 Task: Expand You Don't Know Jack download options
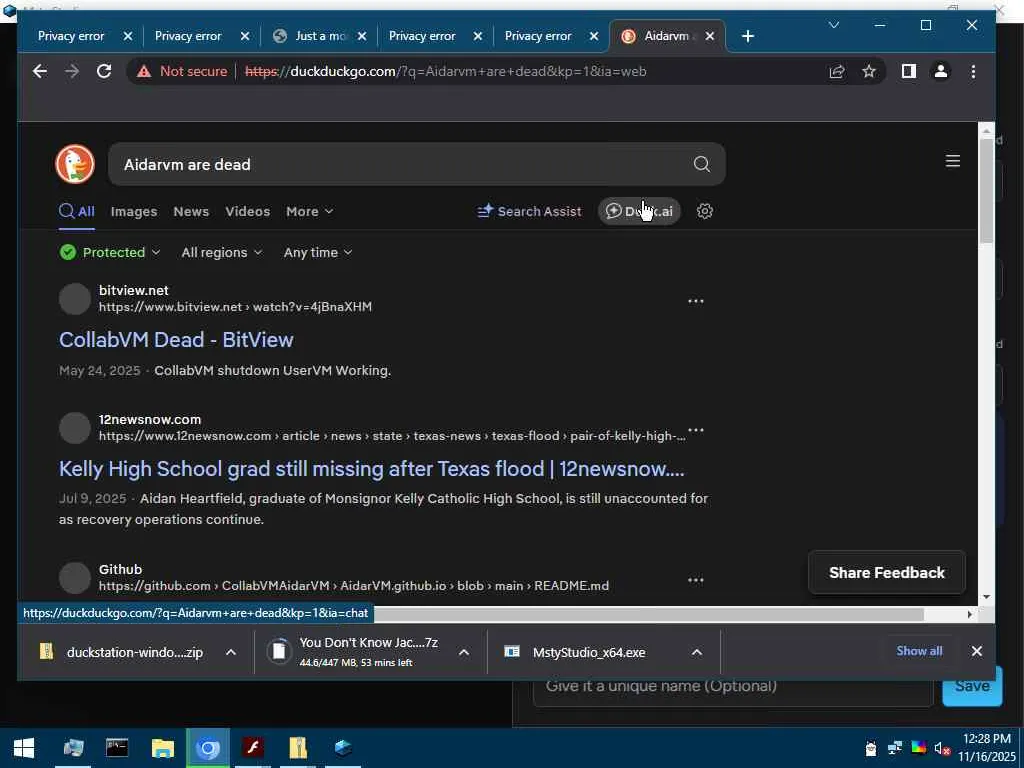[464, 652]
